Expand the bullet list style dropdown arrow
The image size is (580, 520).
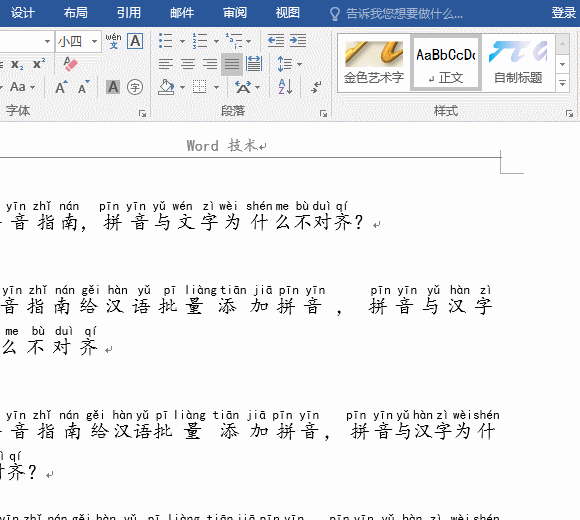(x=182, y=41)
